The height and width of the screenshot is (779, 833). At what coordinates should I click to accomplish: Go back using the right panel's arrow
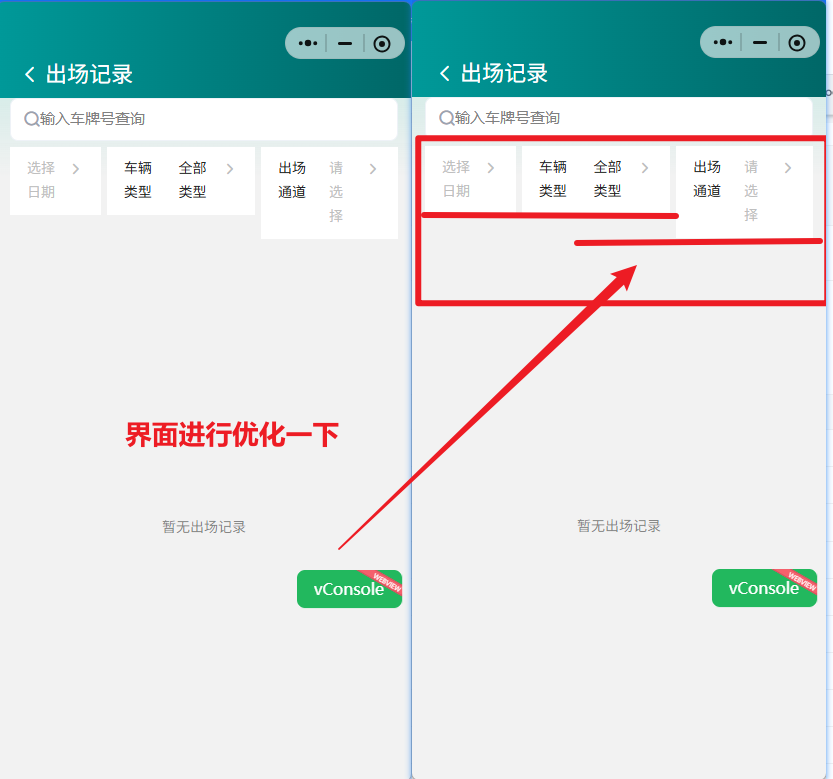point(445,74)
